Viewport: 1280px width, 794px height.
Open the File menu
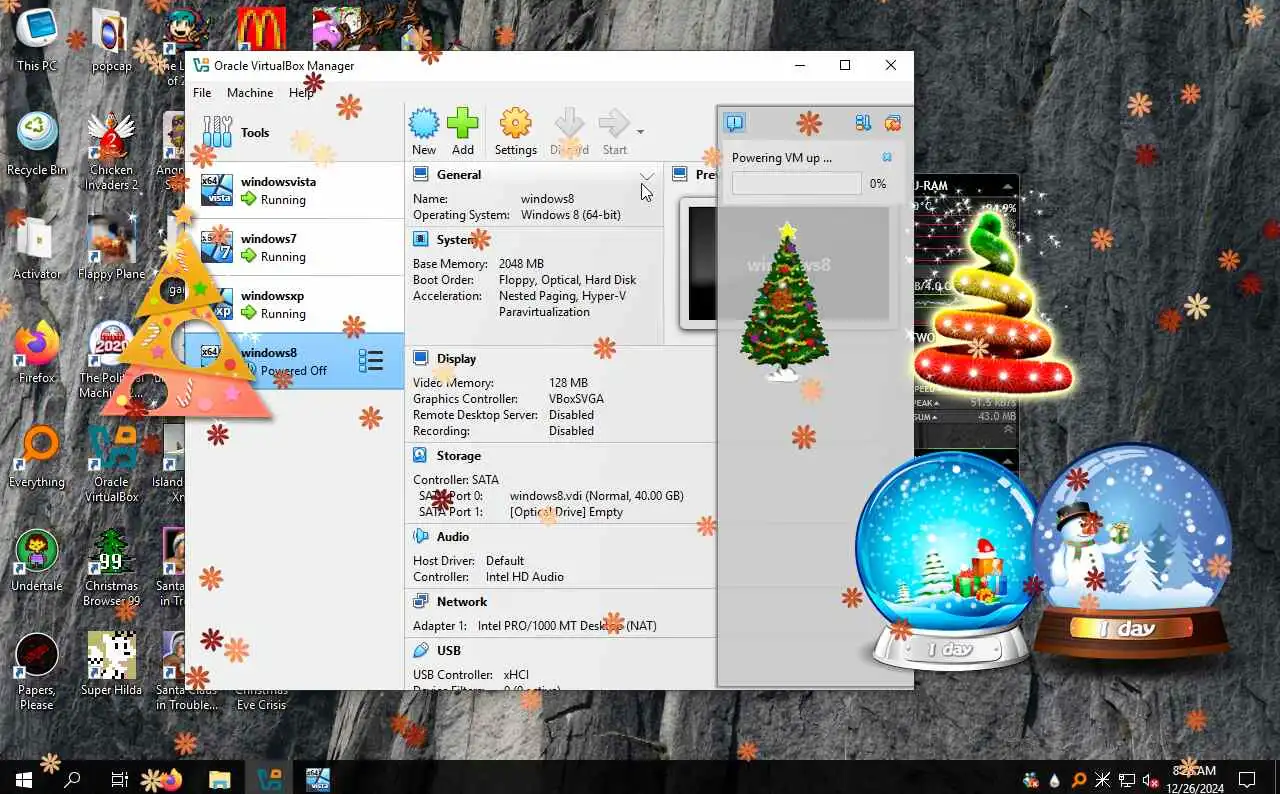(202, 92)
